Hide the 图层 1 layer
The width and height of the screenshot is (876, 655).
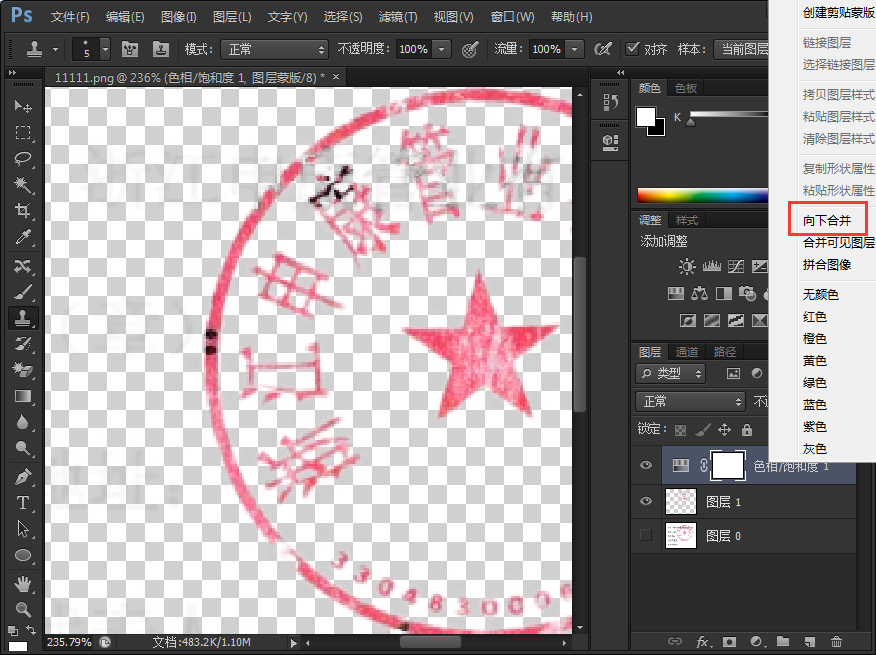[646, 501]
